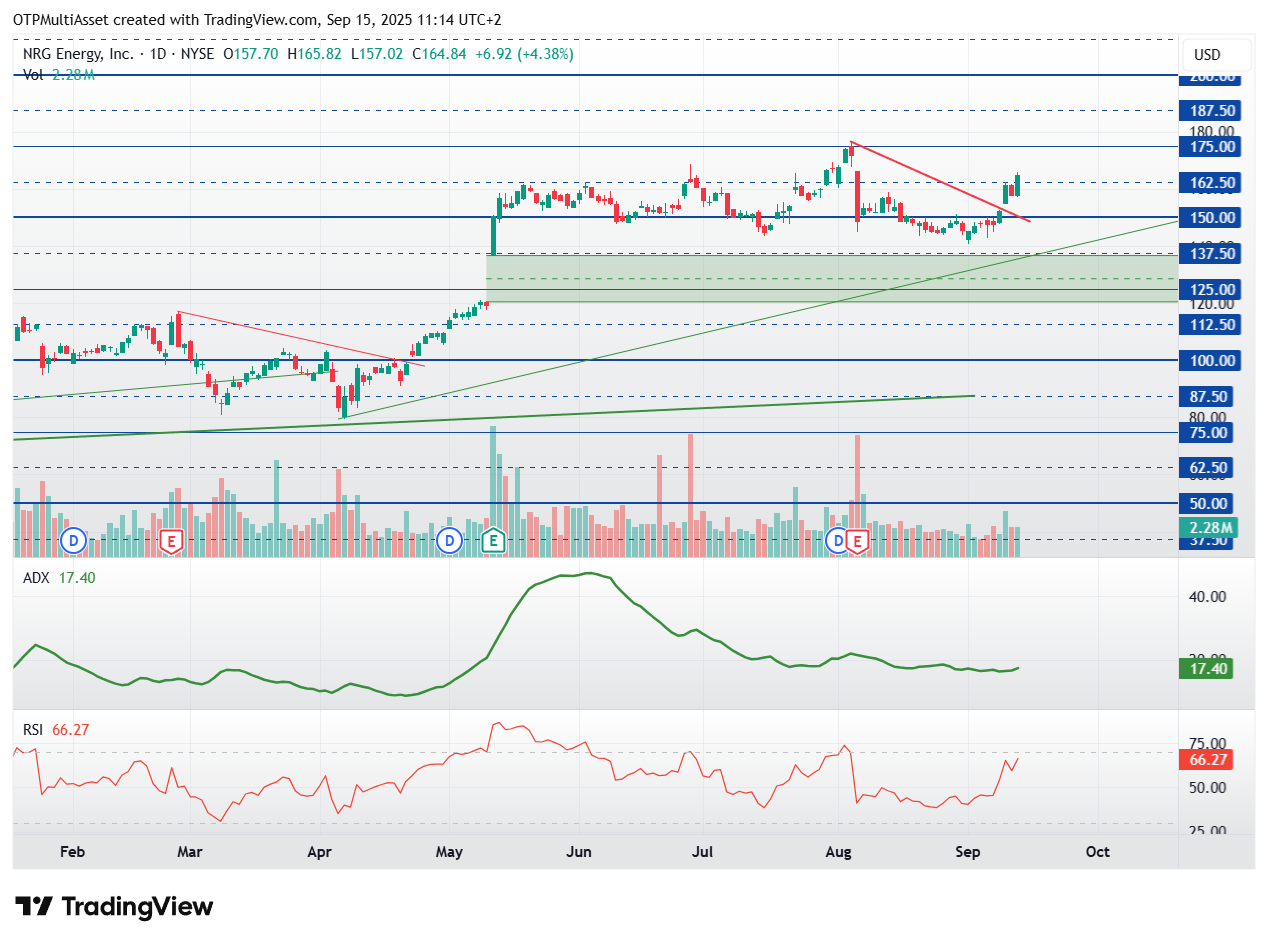Image resolution: width=1268 pixels, height=944 pixels.
Task: Click the NRG Energy, Inc. symbol title
Action: [x=79, y=54]
